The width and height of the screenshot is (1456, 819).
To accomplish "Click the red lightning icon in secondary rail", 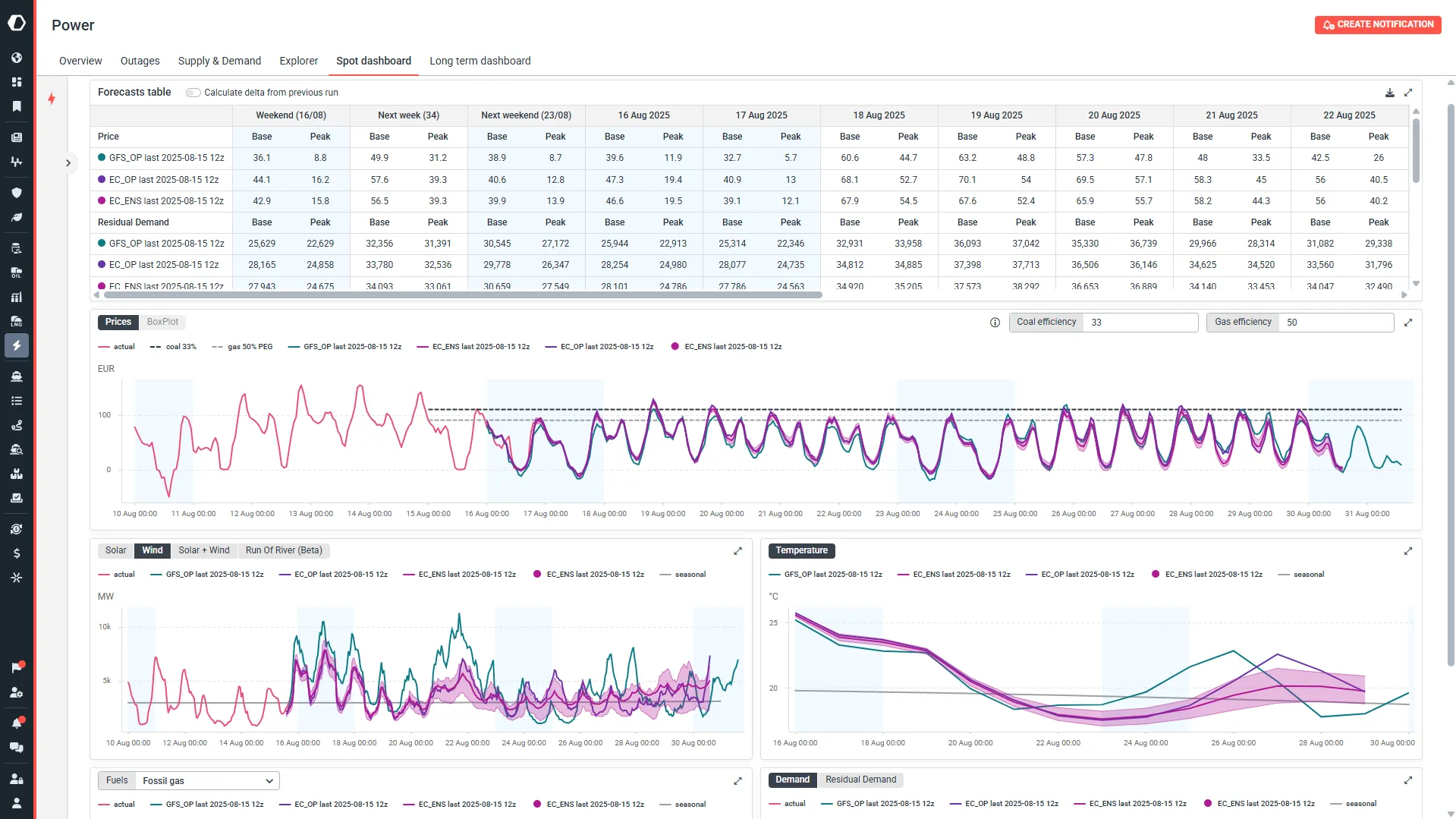I will (x=52, y=99).
